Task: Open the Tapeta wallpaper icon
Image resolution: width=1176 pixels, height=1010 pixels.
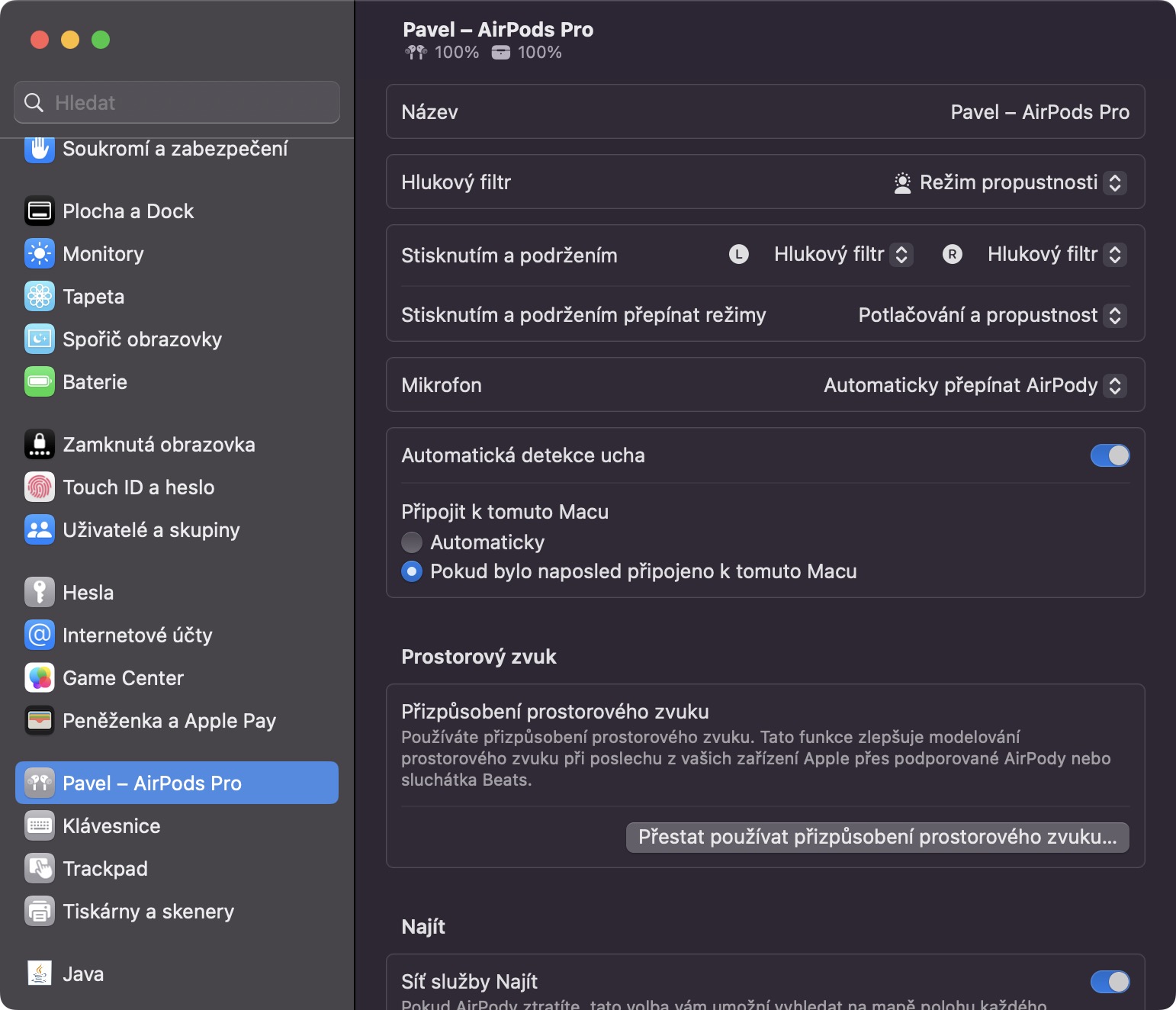Action: [40, 297]
